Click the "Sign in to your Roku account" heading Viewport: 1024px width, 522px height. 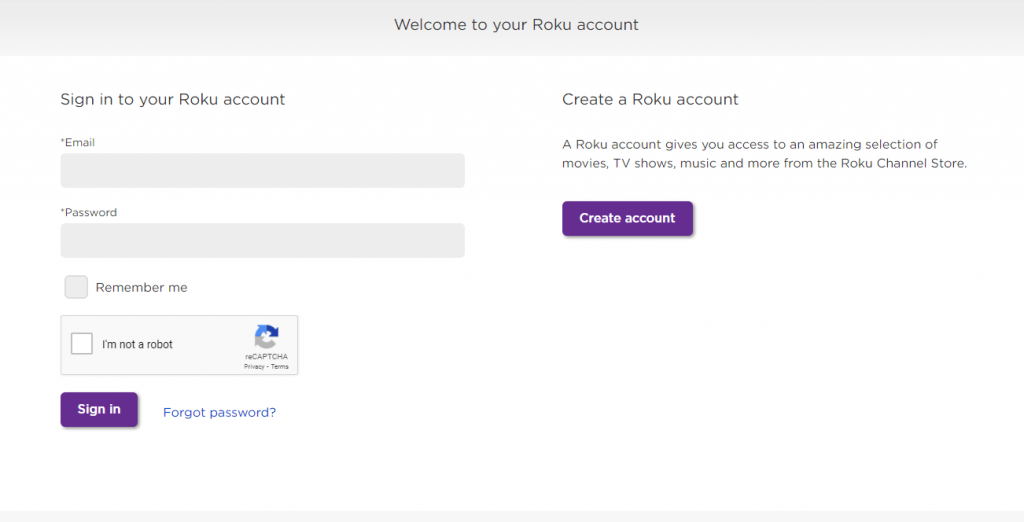(x=173, y=99)
